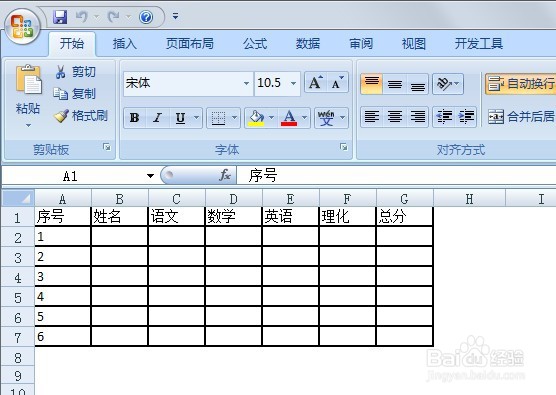Click the Increase Font Size icon
The image size is (556, 395).
pos(316,83)
